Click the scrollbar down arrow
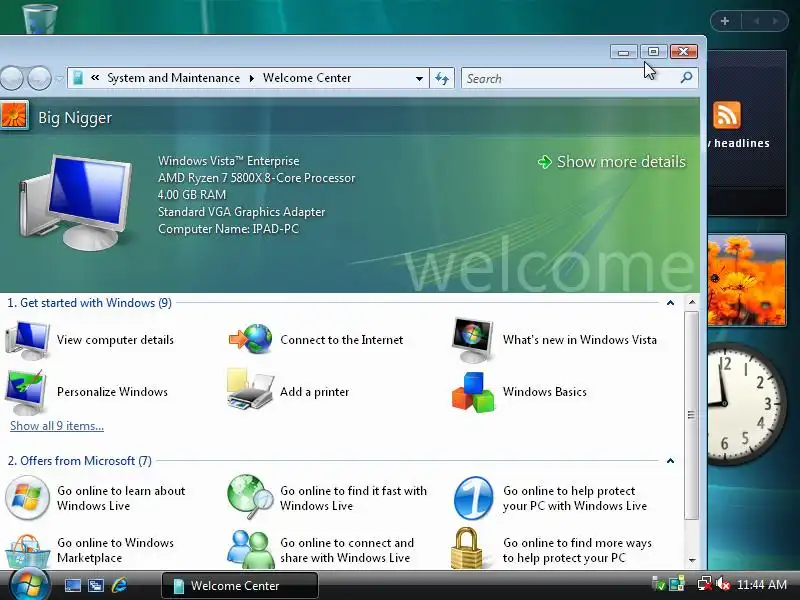 click(692, 560)
